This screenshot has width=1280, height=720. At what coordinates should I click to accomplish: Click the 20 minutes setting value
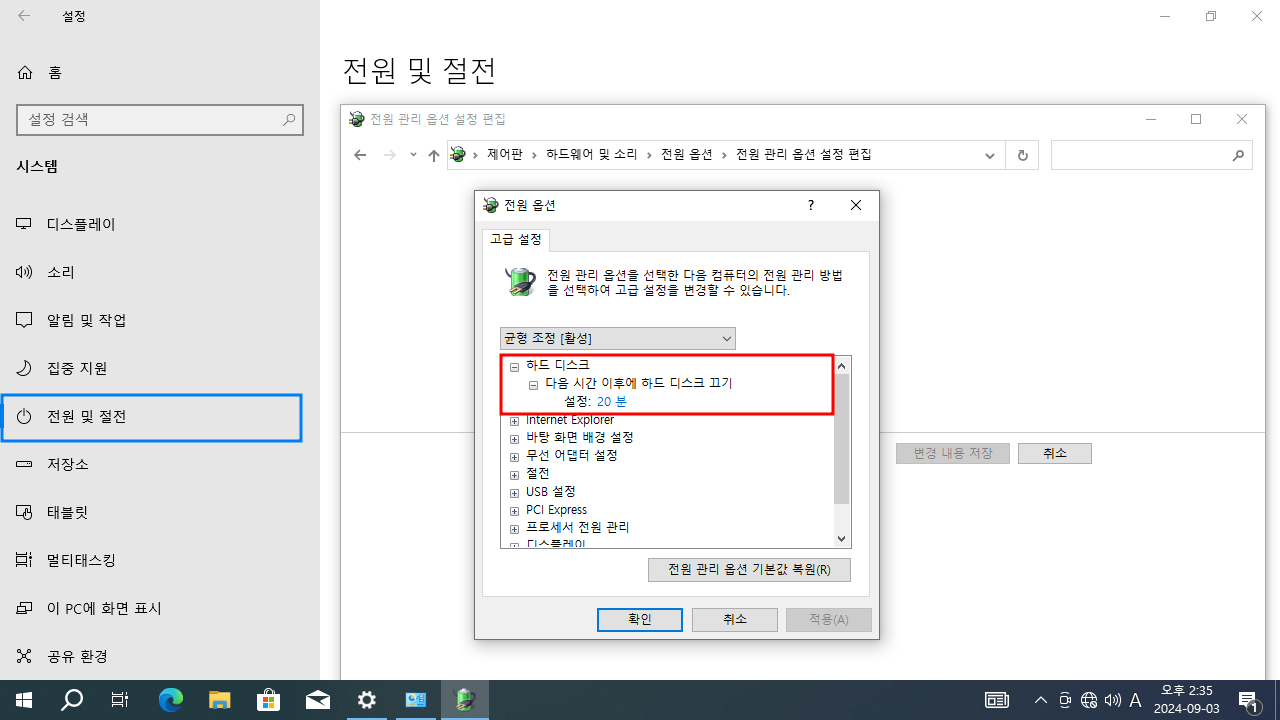point(612,402)
